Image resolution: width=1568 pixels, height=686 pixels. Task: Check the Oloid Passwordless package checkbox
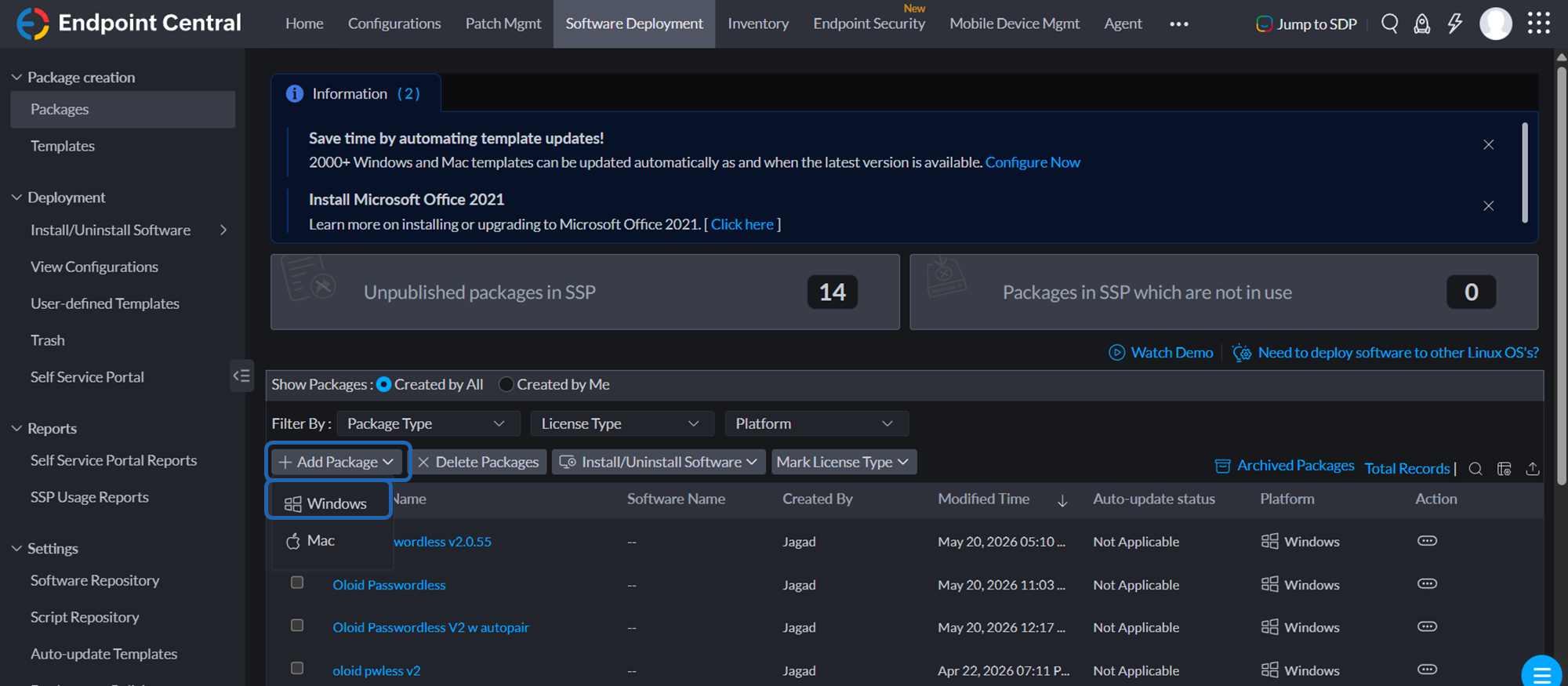pyautogui.click(x=297, y=583)
